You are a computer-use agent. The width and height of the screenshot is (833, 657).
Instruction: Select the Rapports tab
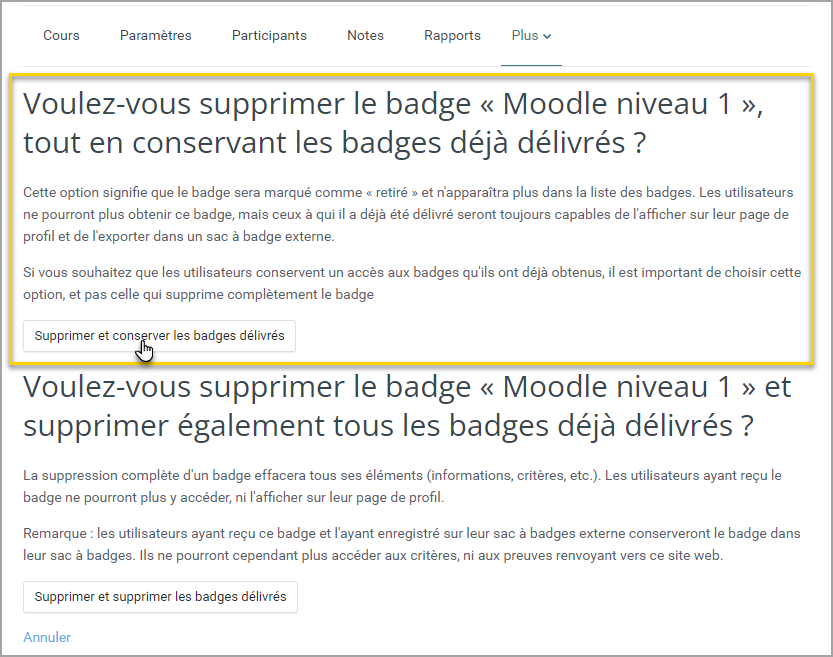coord(452,36)
